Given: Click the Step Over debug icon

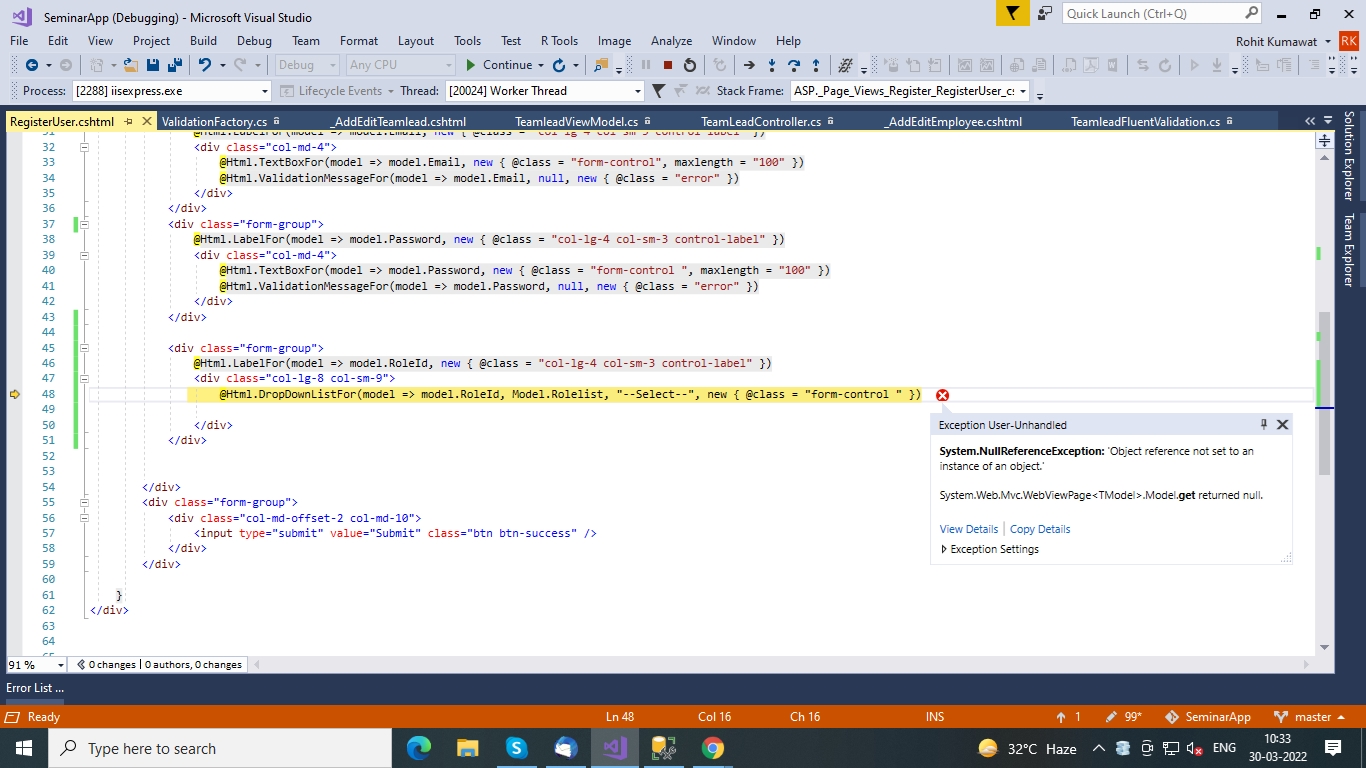Looking at the screenshot, I should [x=794, y=65].
